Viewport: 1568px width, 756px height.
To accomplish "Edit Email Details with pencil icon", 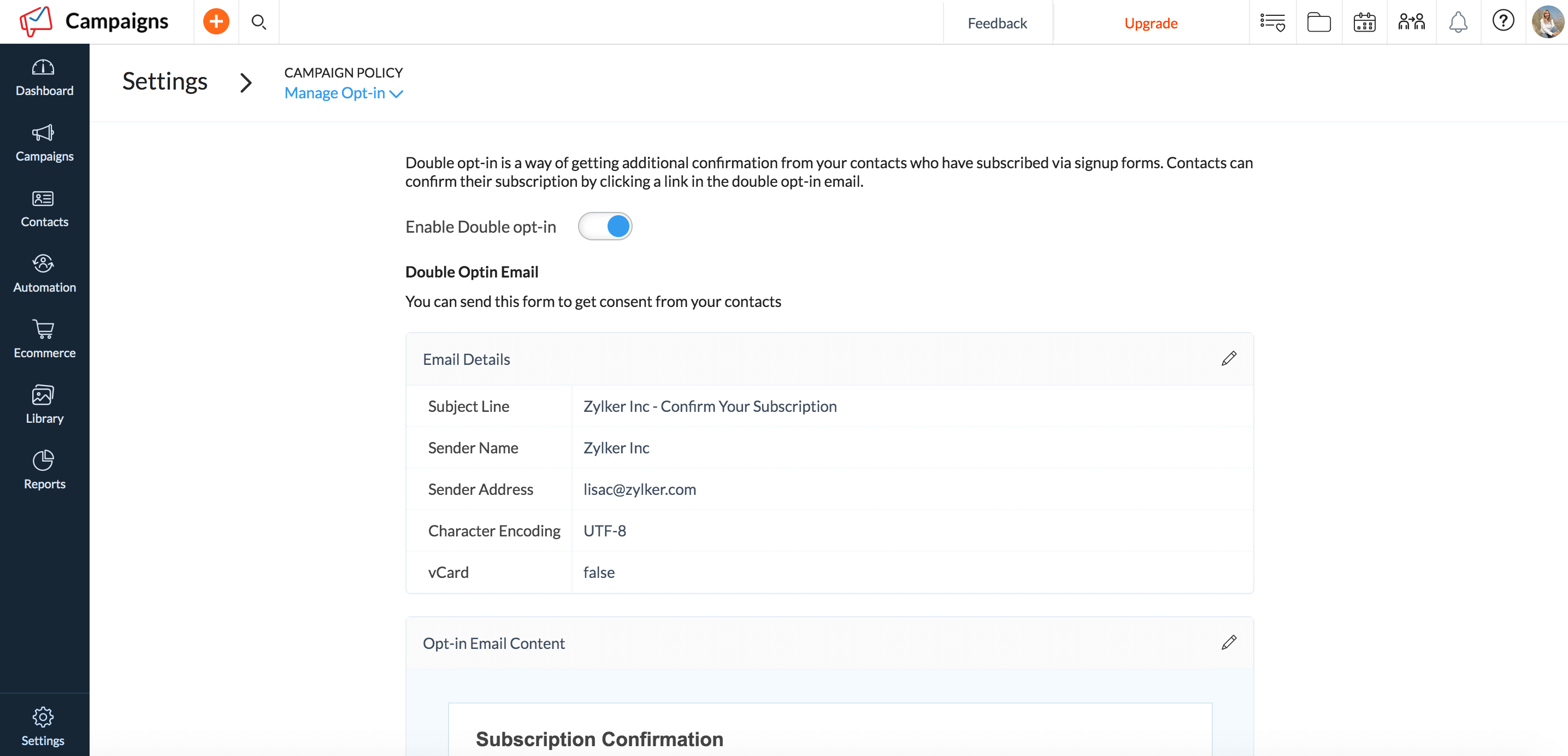I will click(x=1228, y=358).
